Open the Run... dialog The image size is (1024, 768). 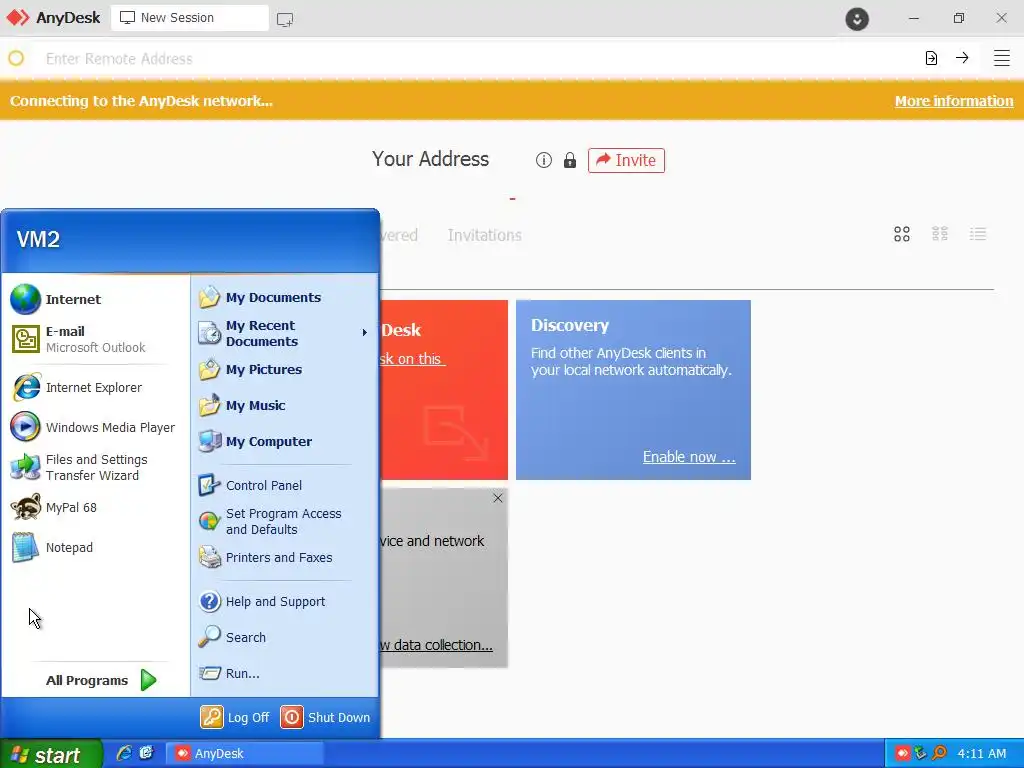pyautogui.click(x=283, y=673)
